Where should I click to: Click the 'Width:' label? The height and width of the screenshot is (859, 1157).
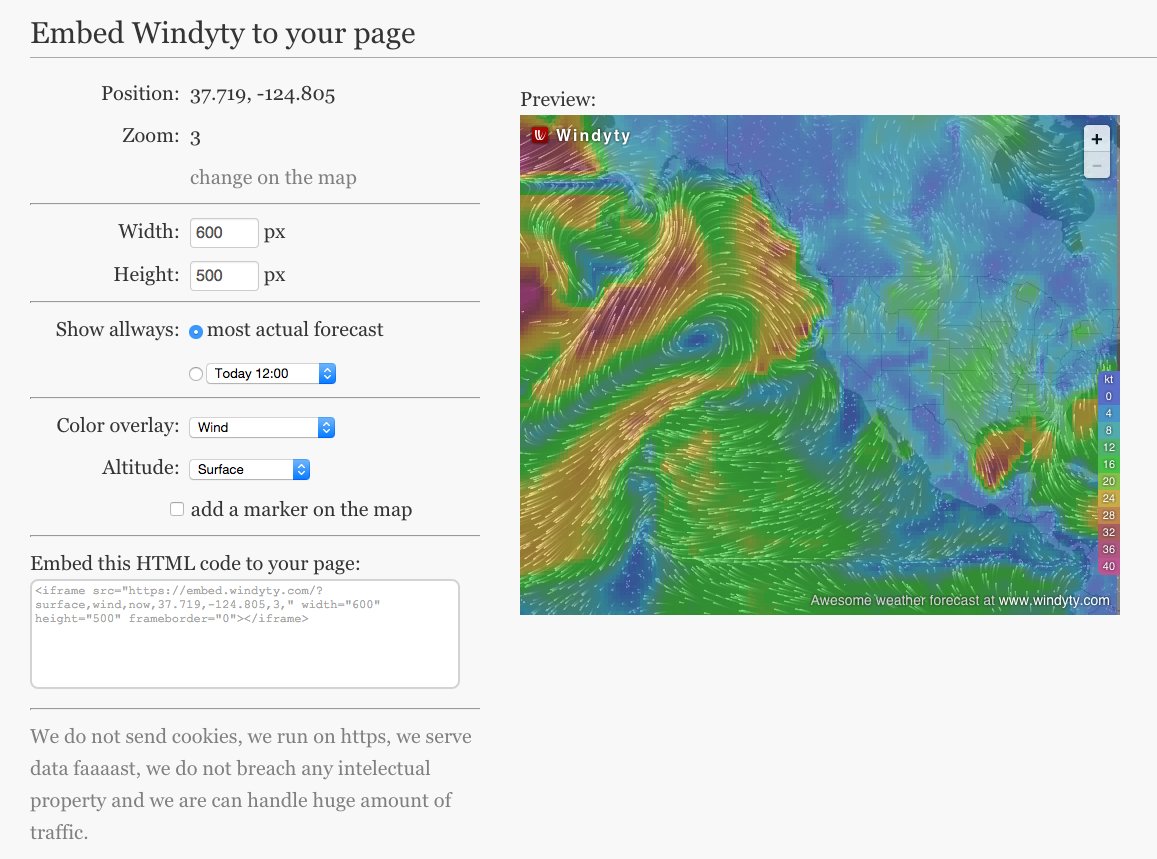tap(149, 232)
